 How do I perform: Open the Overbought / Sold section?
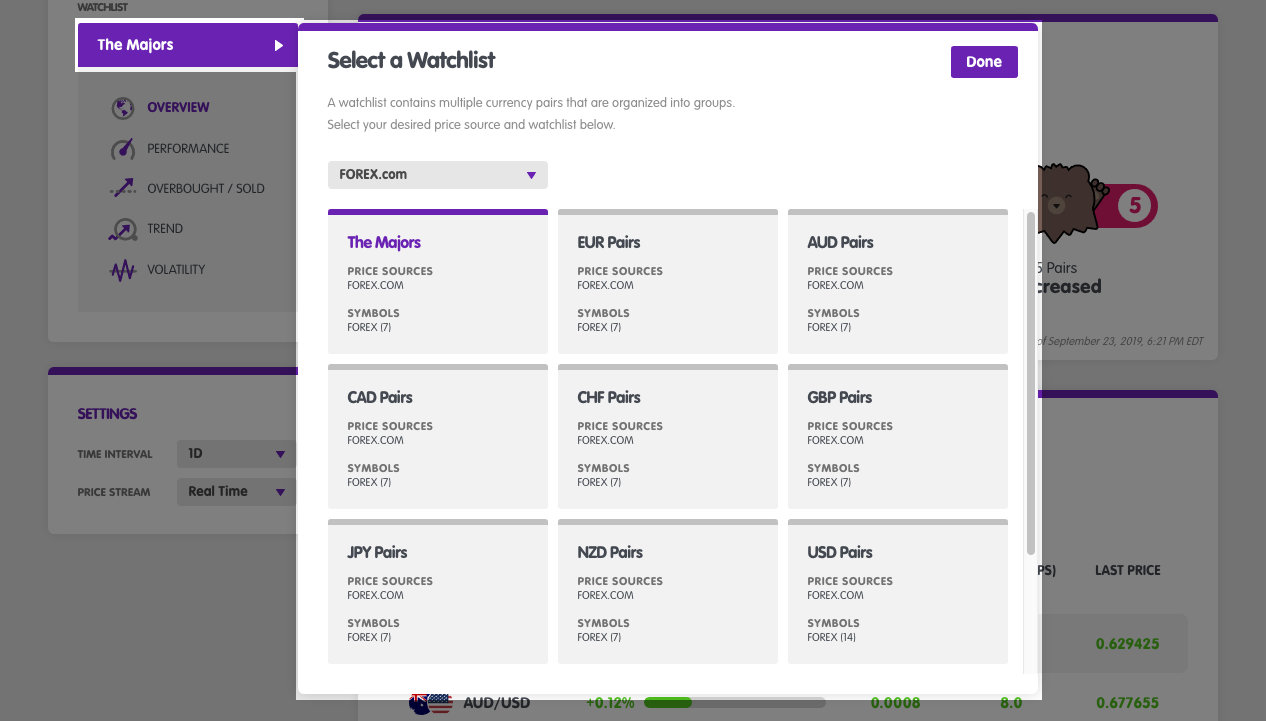[x=206, y=188]
